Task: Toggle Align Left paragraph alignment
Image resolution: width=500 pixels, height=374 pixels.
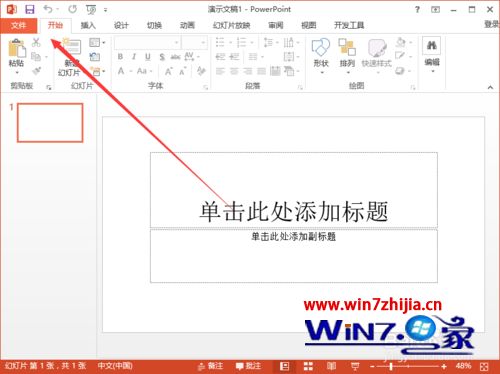Action: [x=220, y=71]
